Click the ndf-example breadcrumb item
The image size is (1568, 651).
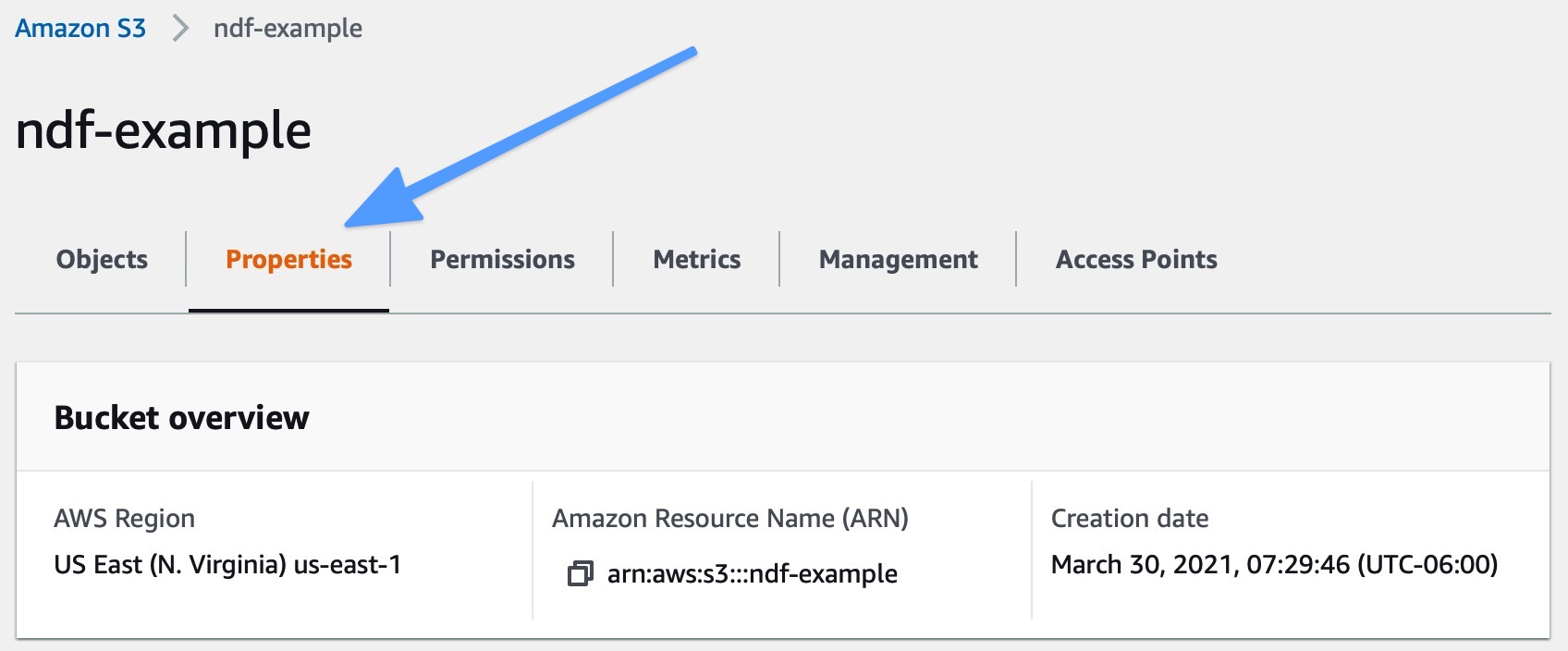[288, 29]
